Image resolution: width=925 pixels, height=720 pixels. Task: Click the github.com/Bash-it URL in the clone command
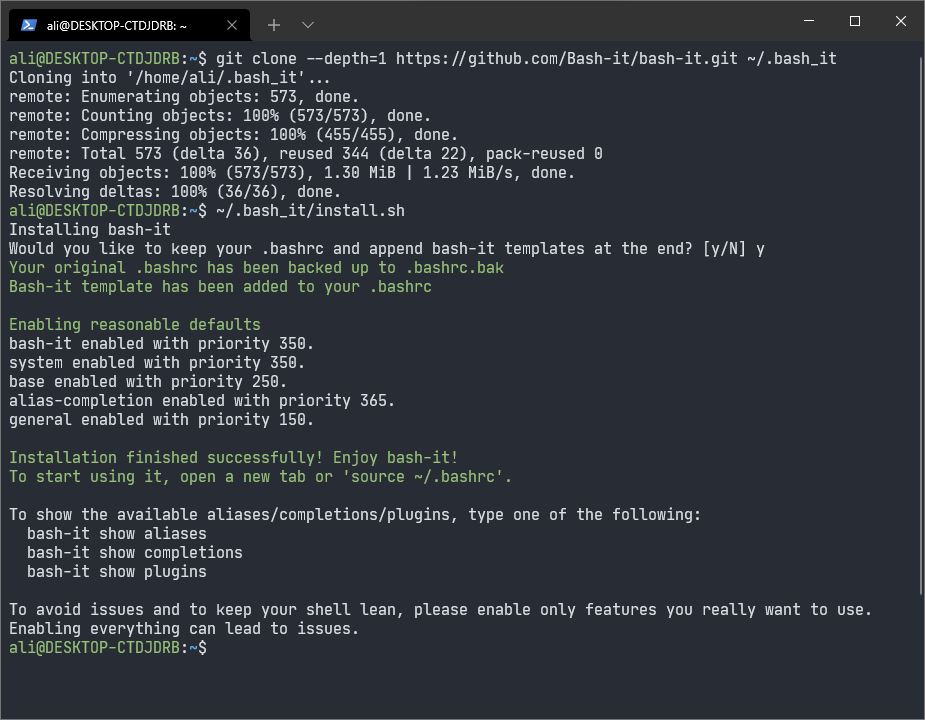tap(566, 58)
